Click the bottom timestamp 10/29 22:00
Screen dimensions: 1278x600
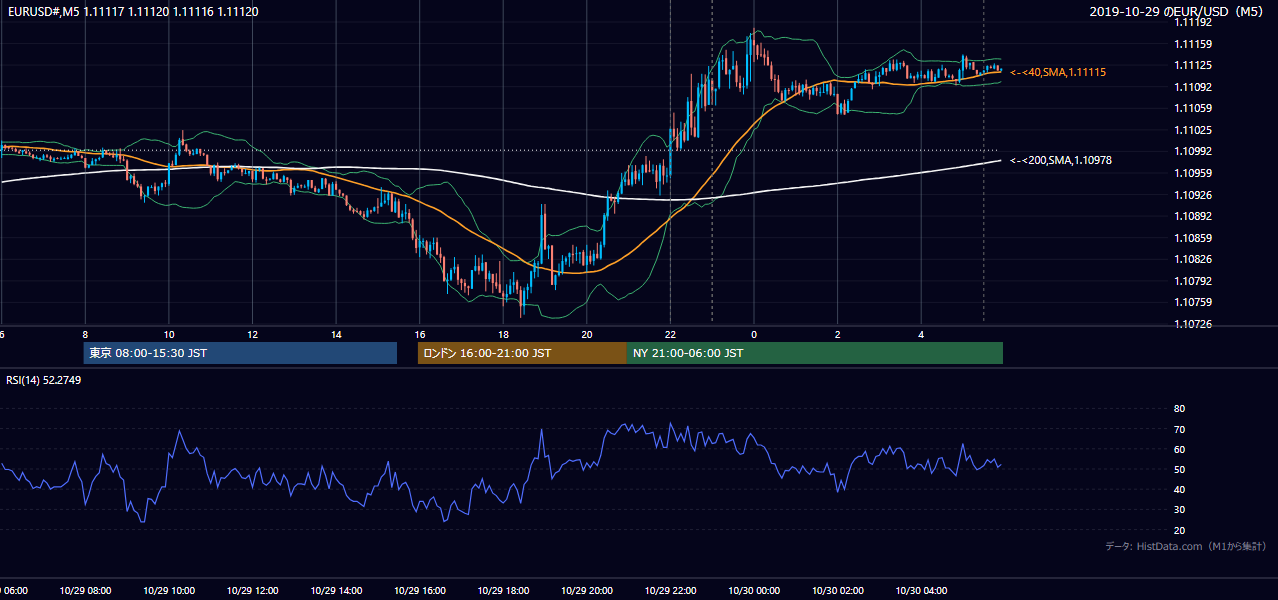tap(671, 591)
